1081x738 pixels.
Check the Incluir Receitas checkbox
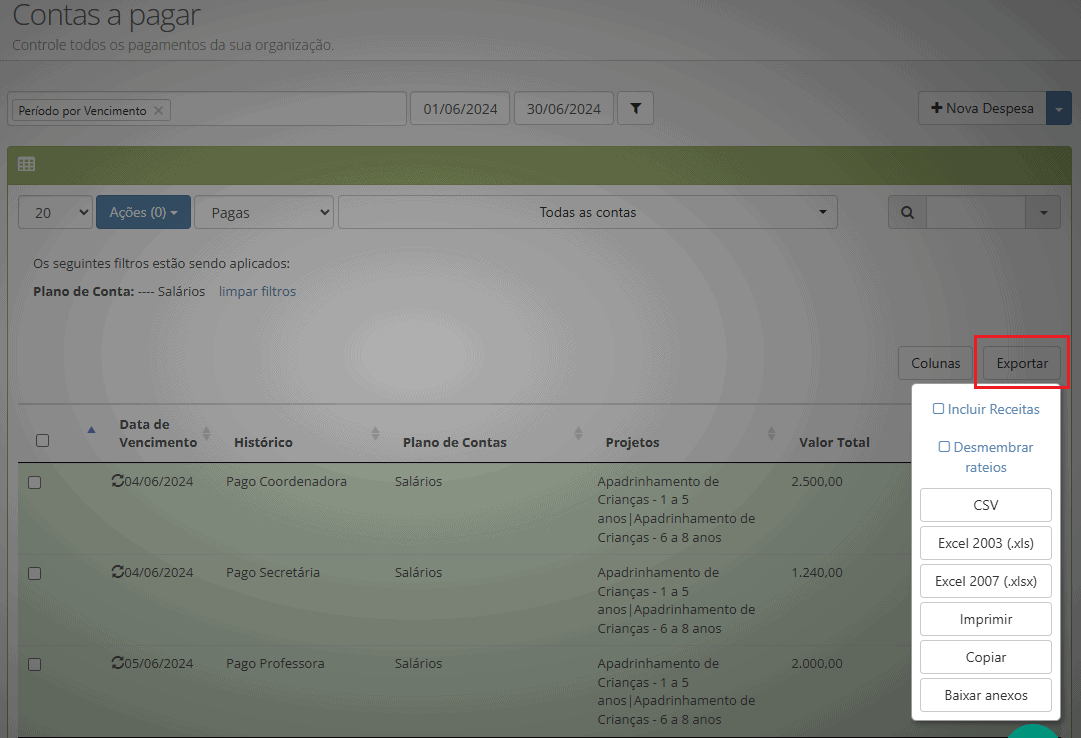pyautogui.click(x=938, y=409)
